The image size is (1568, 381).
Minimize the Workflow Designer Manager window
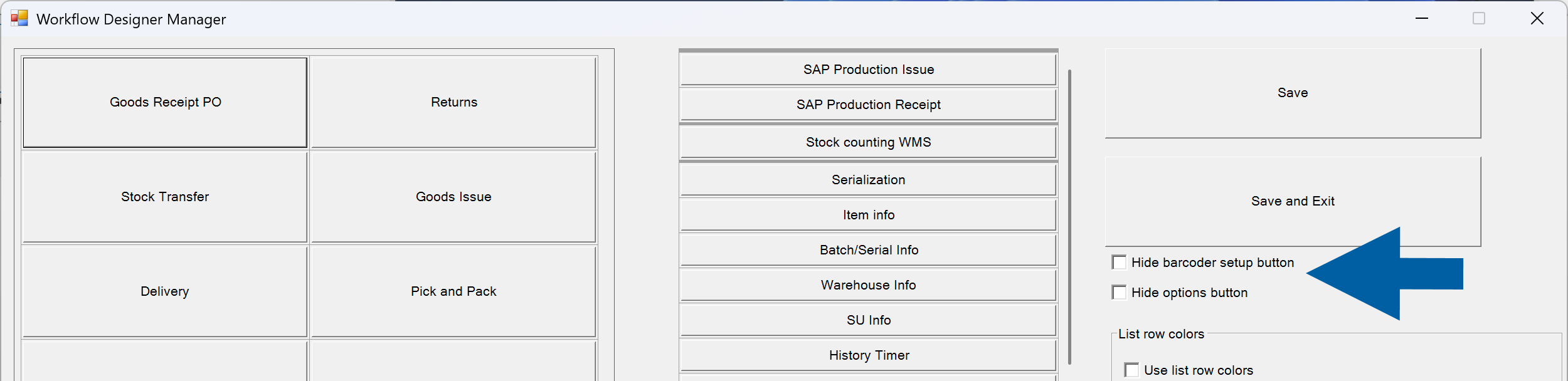click(x=1422, y=18)
